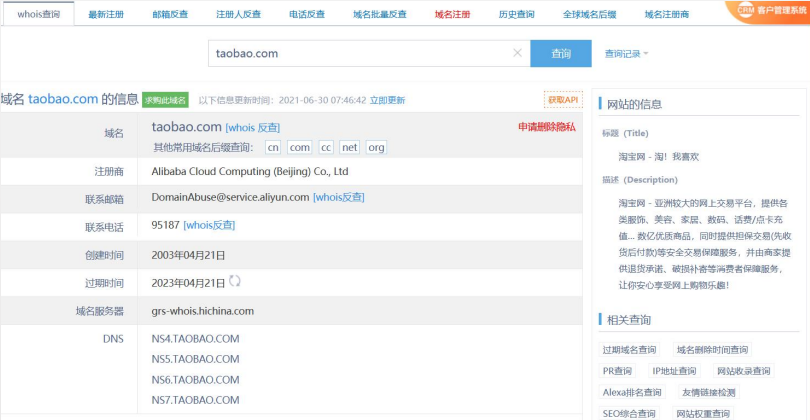
Task: Select the net suffix option
Action: (x=350, y=147)
